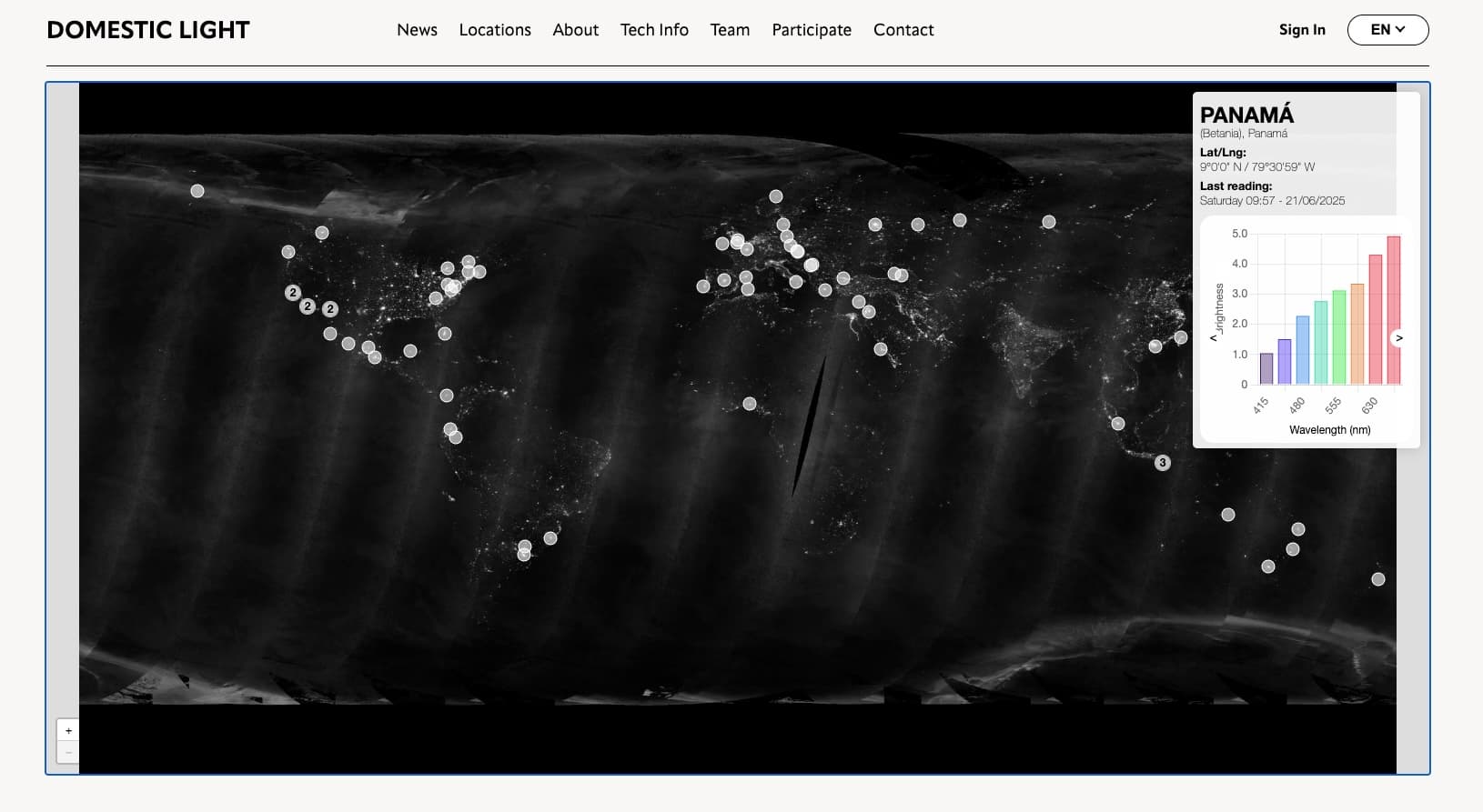This screenshot has height=812, width=1483.
Task: Click the green bar in the spectrum chart
Action: point(1338,337)
